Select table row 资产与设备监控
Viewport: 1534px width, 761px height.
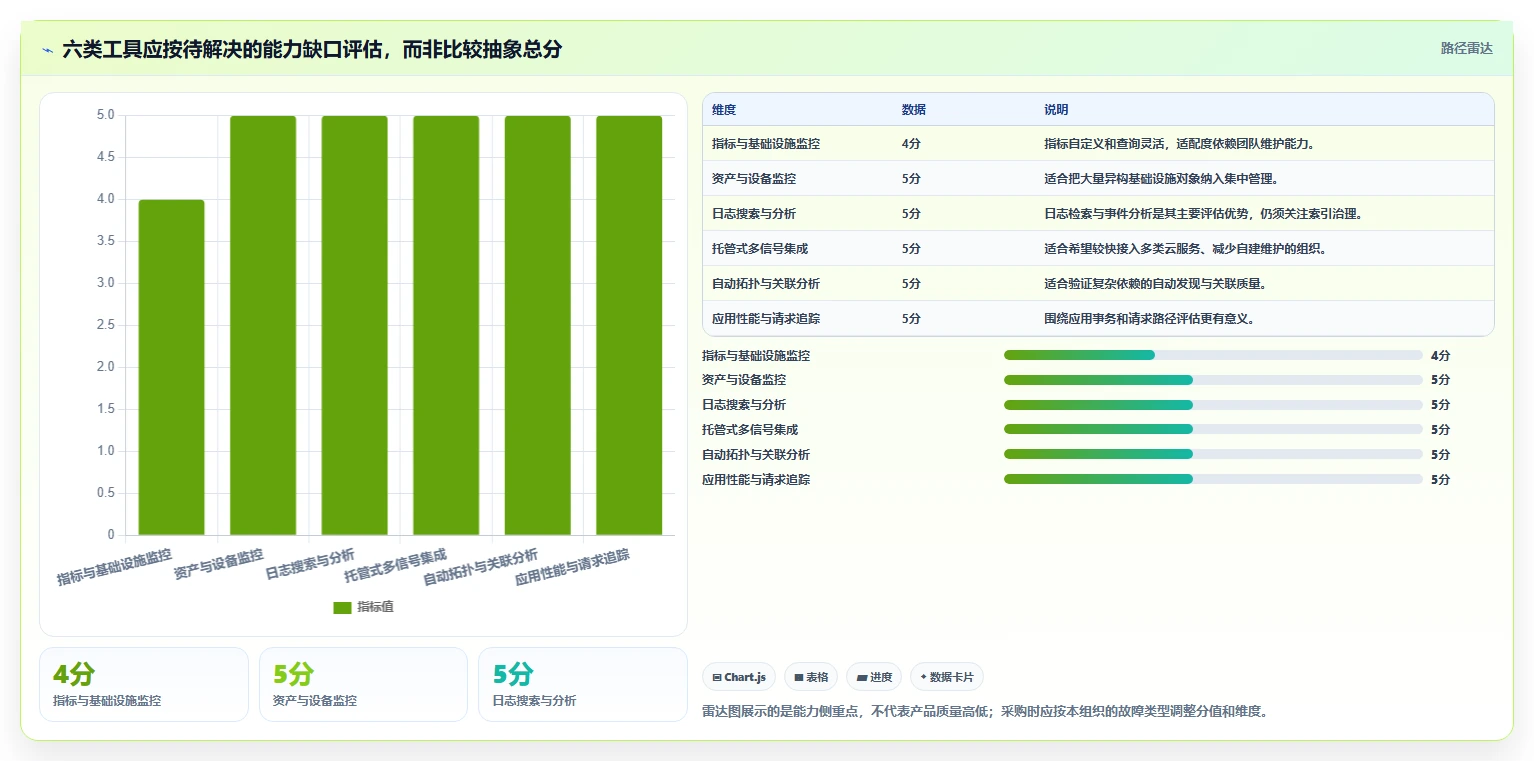[1098, 178]
